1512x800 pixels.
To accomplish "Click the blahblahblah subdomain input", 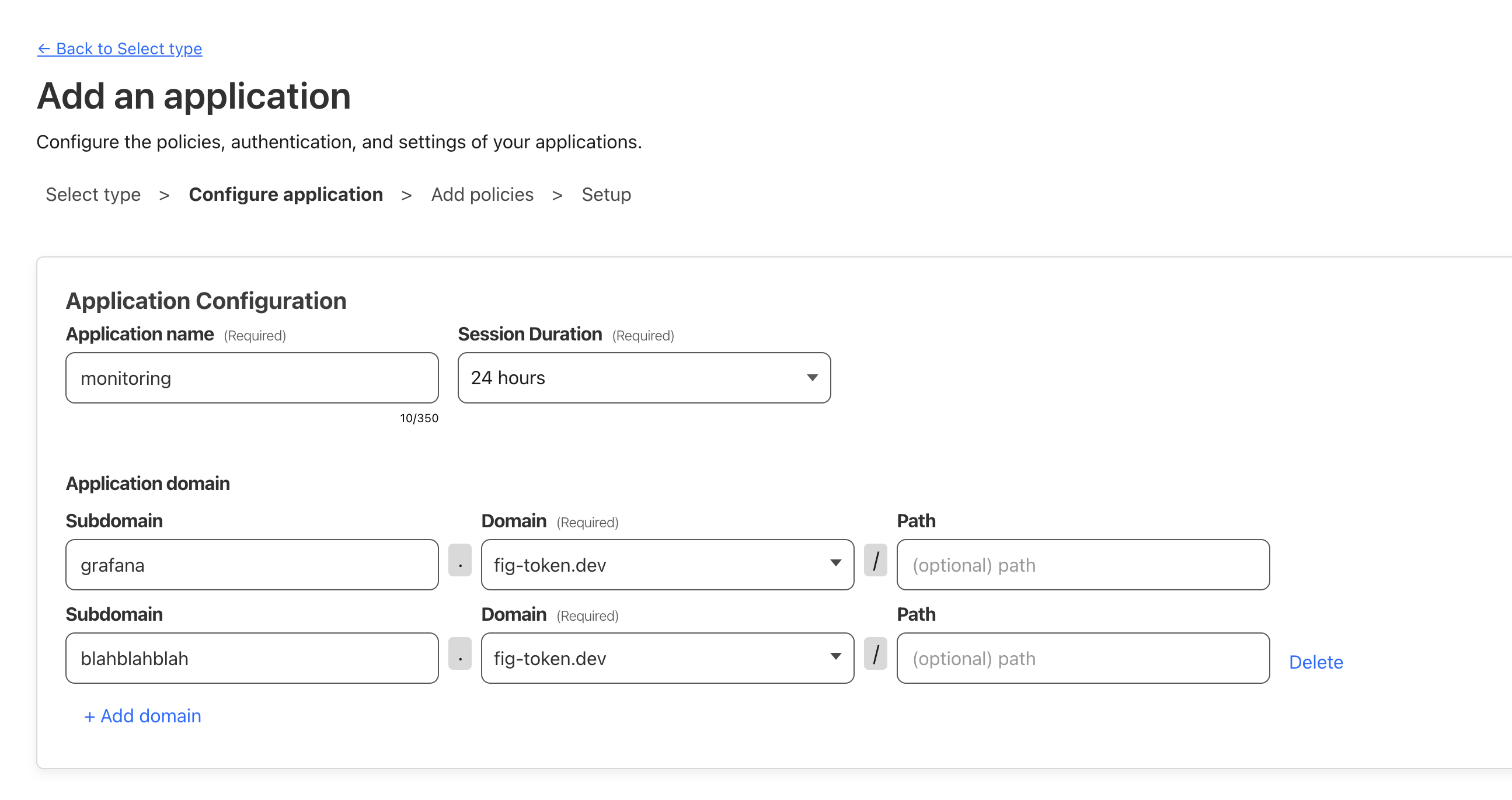I will pyautogui.click(x=252, y=658).
